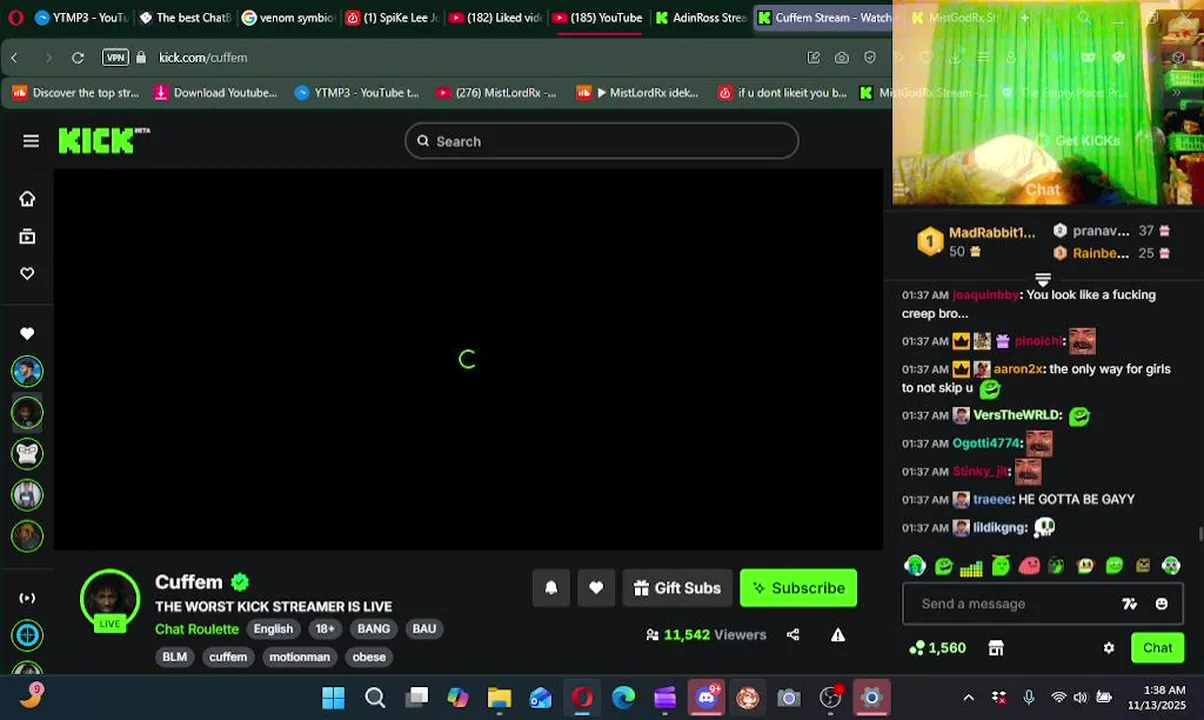Open the sidebar live broadcast icon
The height and width of the screenshot is (720, 1204).
click(27, 598)
